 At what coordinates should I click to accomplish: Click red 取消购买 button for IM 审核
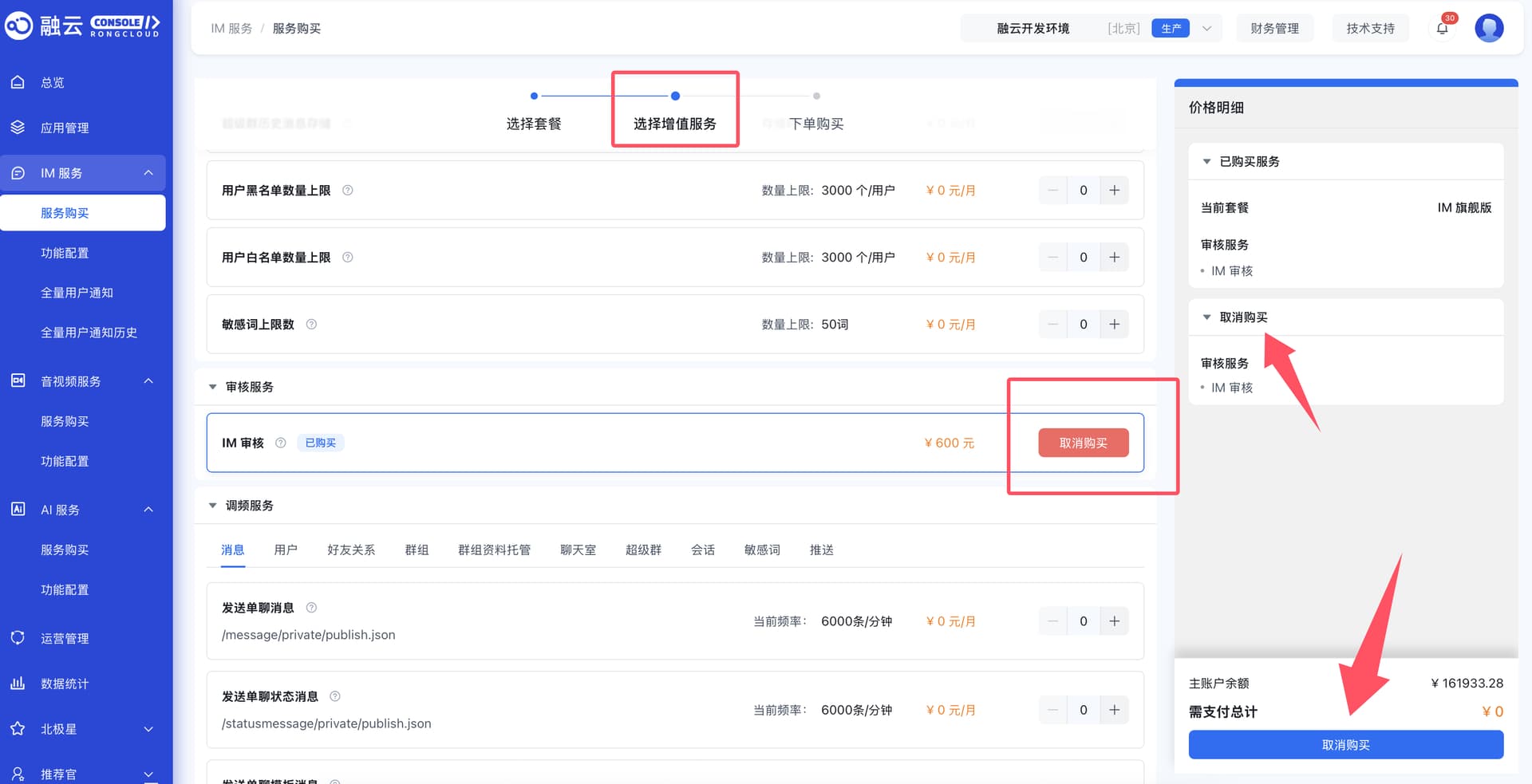tap(1083, 443)
